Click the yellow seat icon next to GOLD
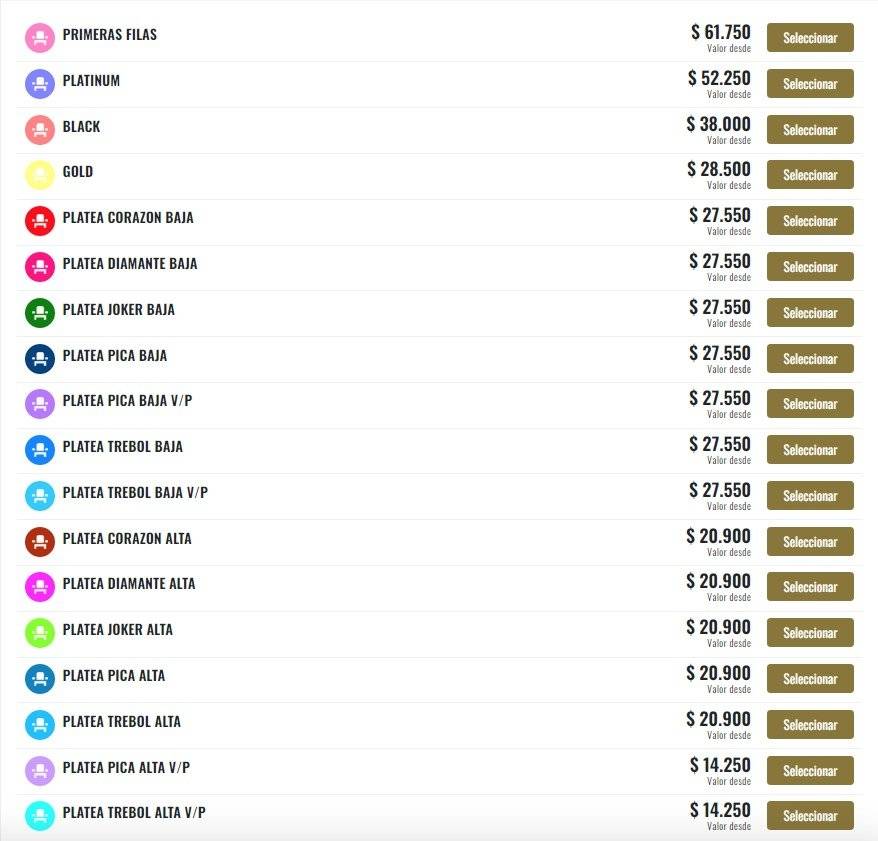Viewport: 878px width, 841px height. point(40,175)
